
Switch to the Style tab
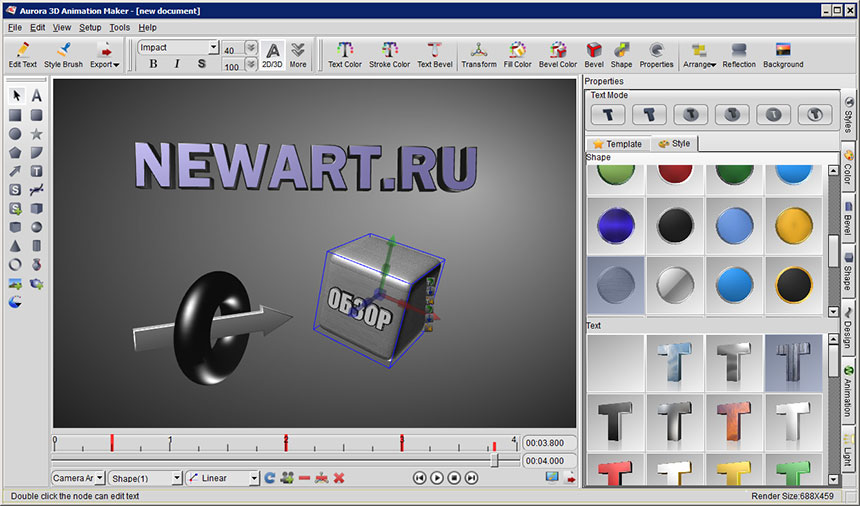click(675, 143)
